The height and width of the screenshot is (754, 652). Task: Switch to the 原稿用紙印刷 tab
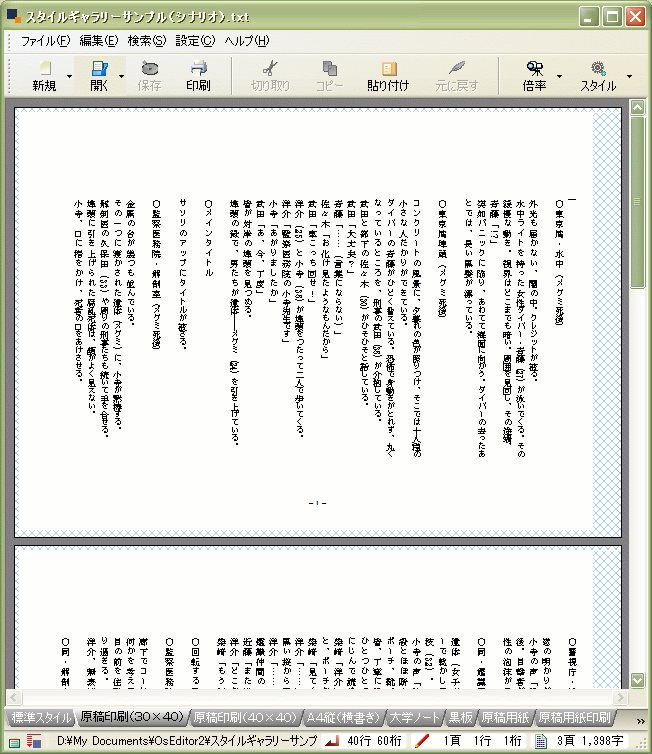[x=574, y=718]
